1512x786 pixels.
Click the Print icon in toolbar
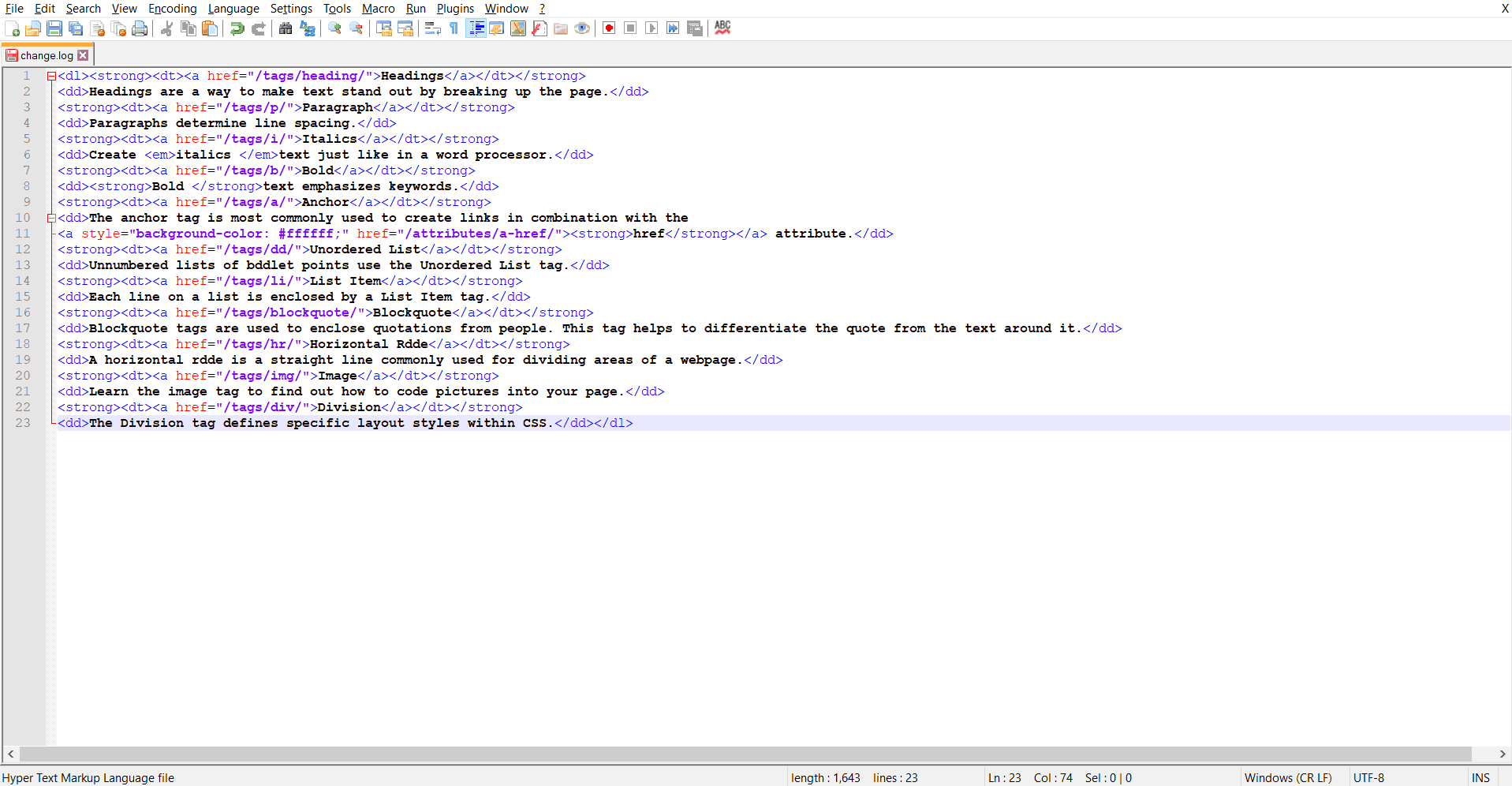click(140, 28)
